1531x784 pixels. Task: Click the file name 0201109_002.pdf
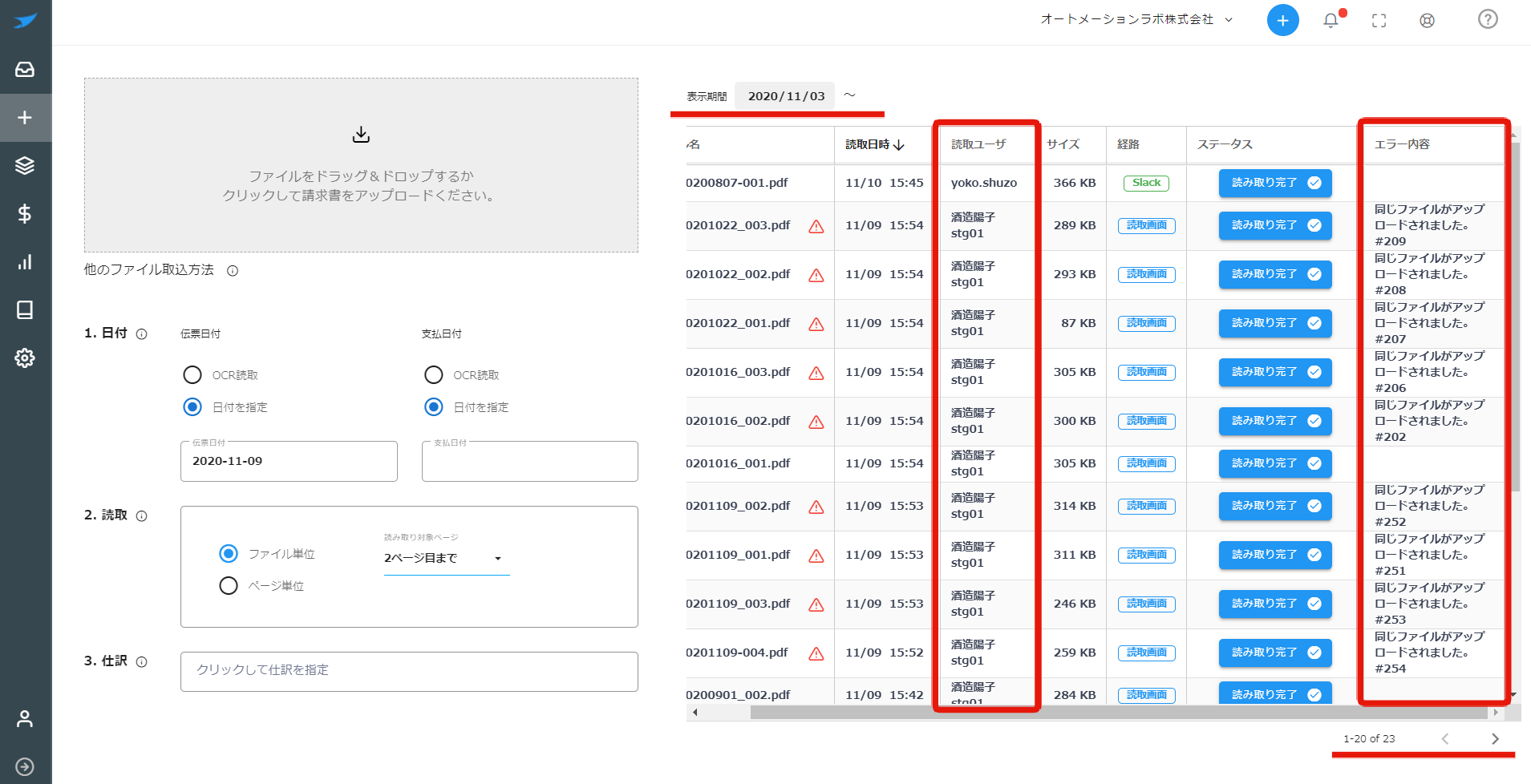click(x=739, y=506)
